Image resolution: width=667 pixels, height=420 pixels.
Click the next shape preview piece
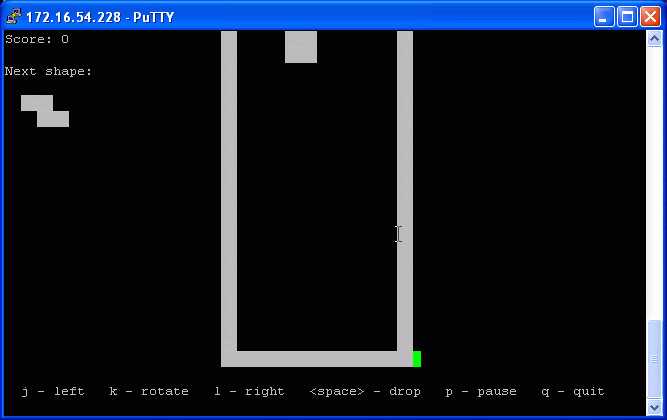click(x=45, y=111)
